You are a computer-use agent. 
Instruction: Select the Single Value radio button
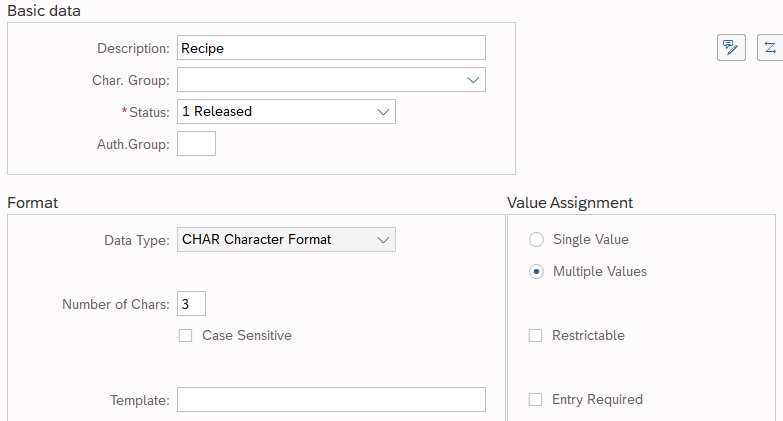point(536,240)
